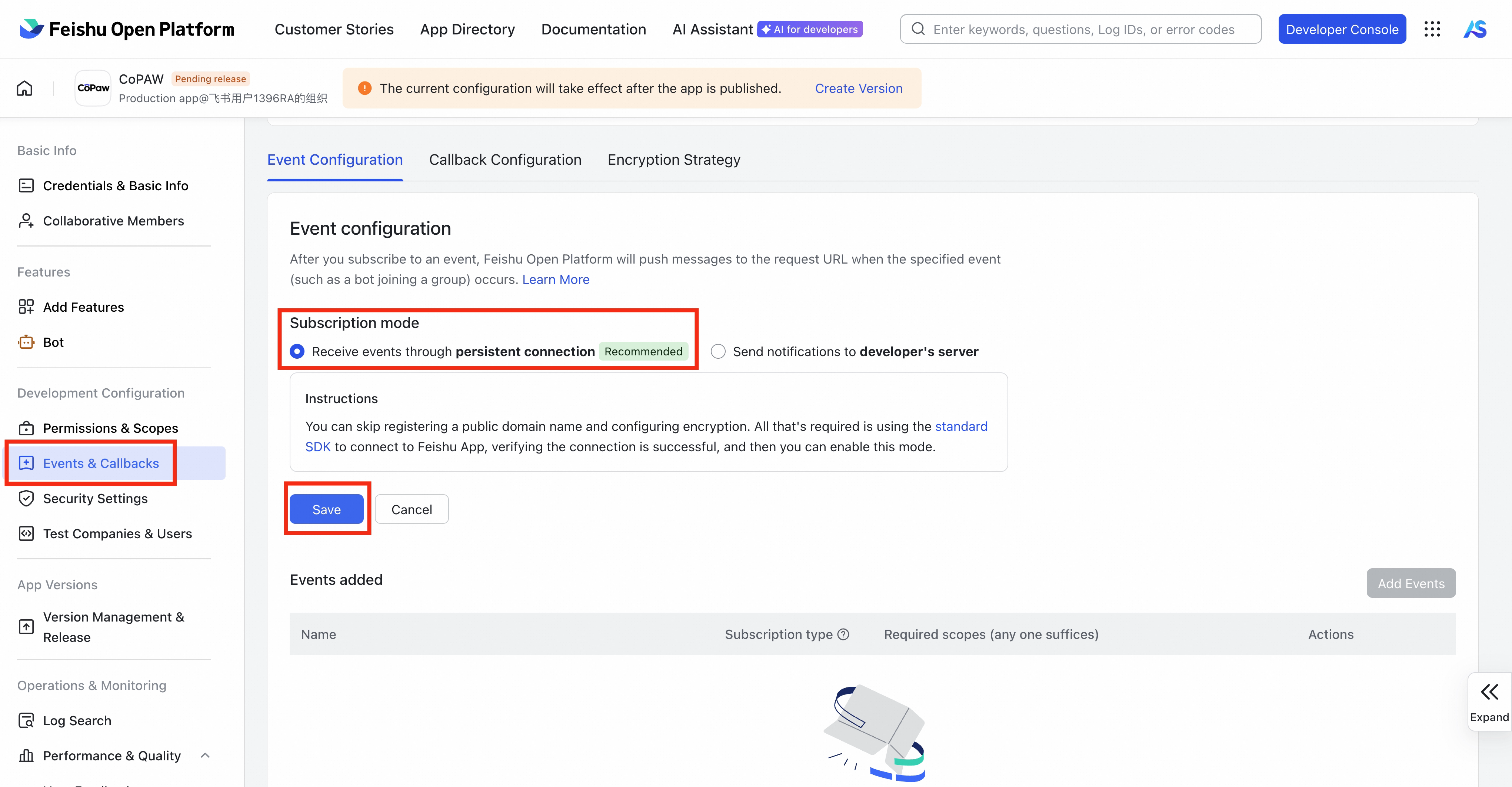Viewport: 1512px width, 787px height.
Task: Click the user avatar icon
Action: [x=1475, y=29]
